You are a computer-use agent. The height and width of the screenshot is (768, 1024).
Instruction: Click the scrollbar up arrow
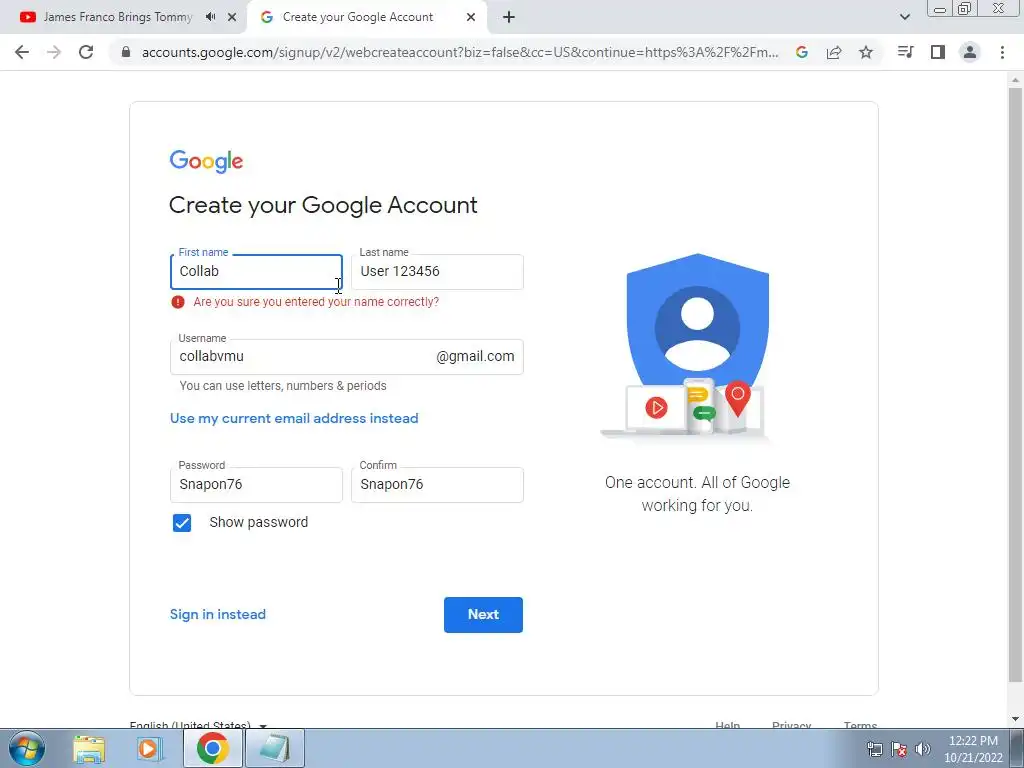pyautogui.click(x=1015, y=79)
